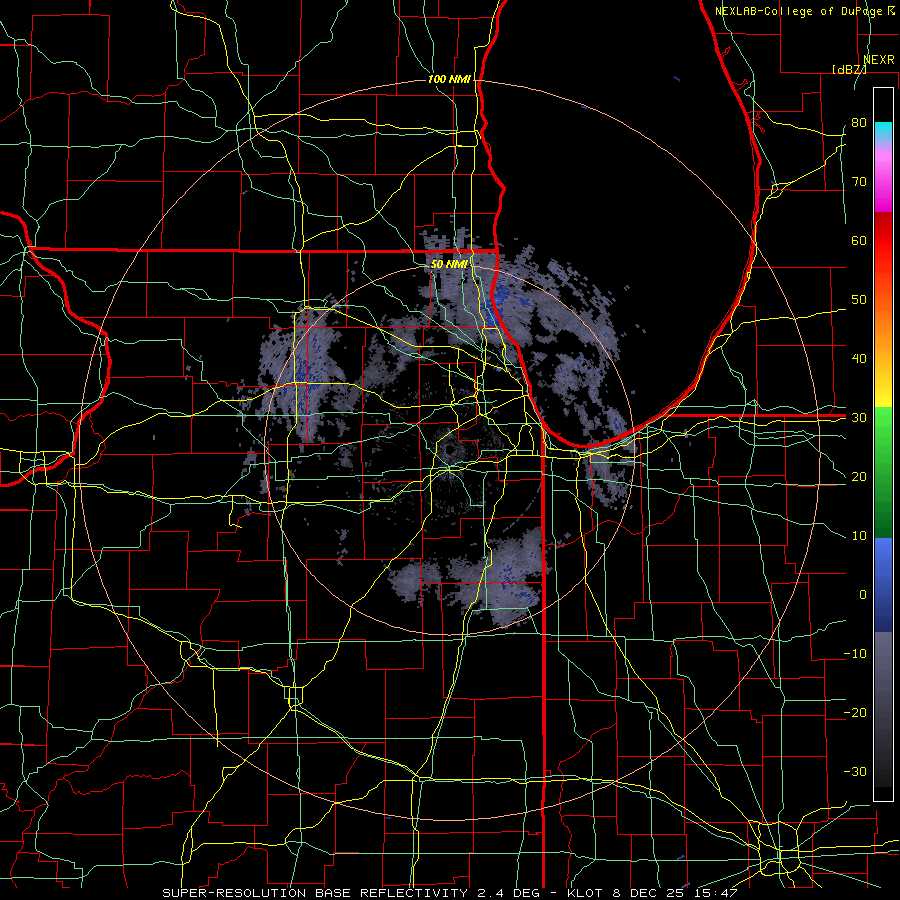Click the -30 value on the dBZ scale
Viewport: 900px width, 900px height.
click(855, 771)
